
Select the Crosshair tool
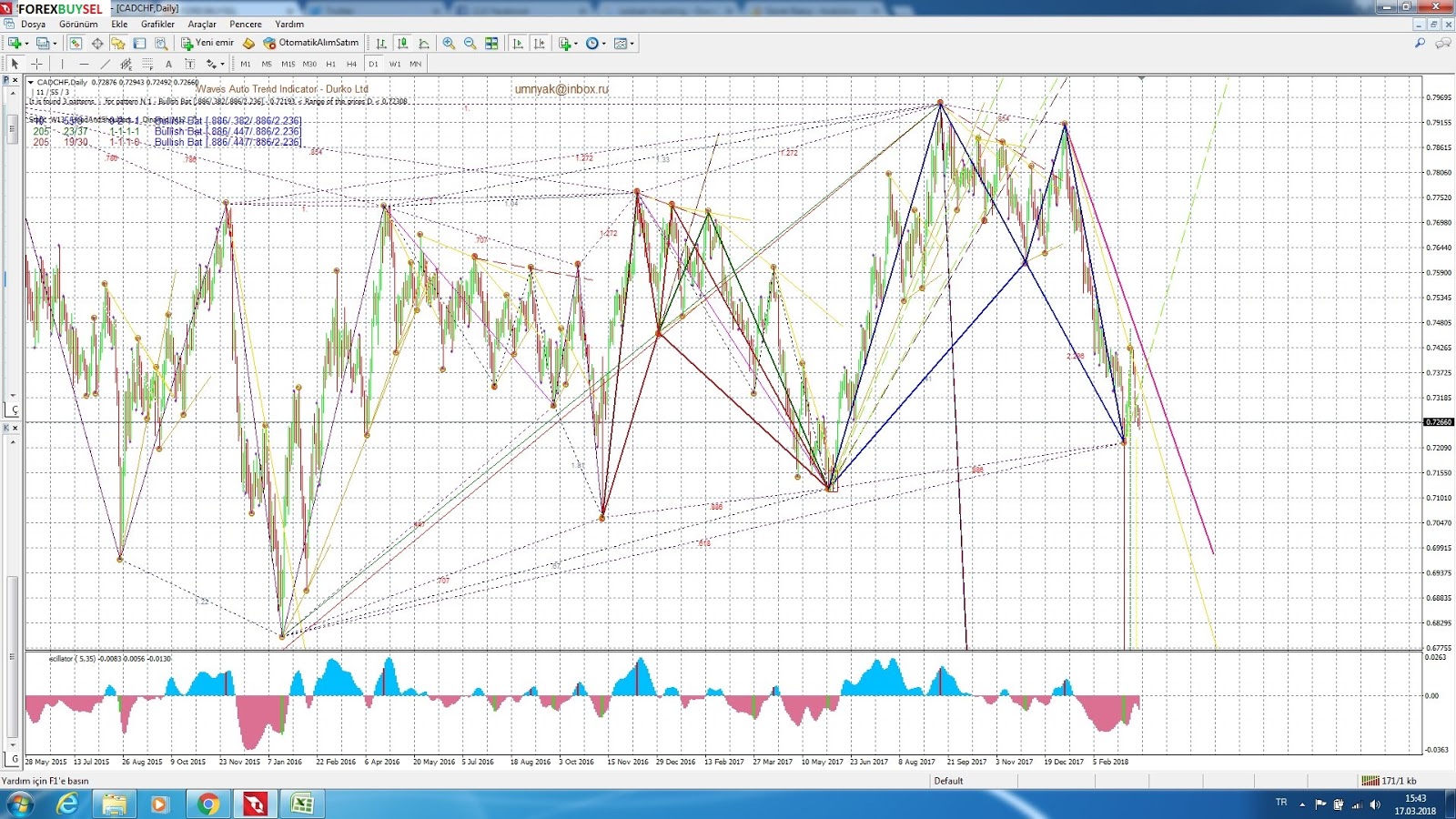(x=35, y=64)
